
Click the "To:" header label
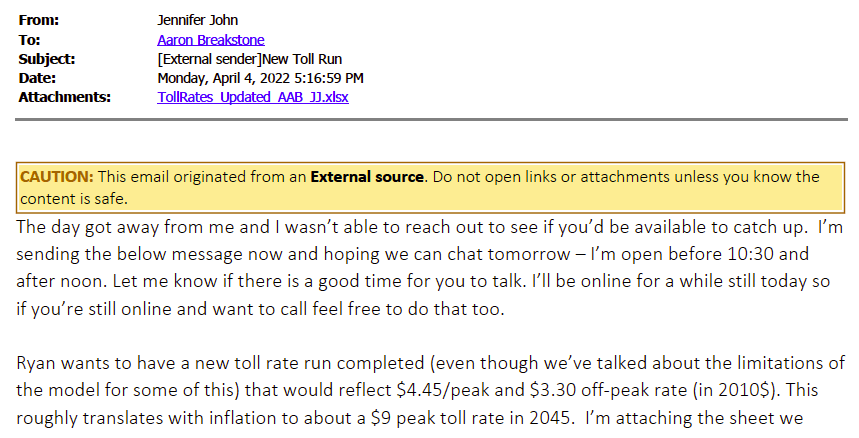point(30,40)
